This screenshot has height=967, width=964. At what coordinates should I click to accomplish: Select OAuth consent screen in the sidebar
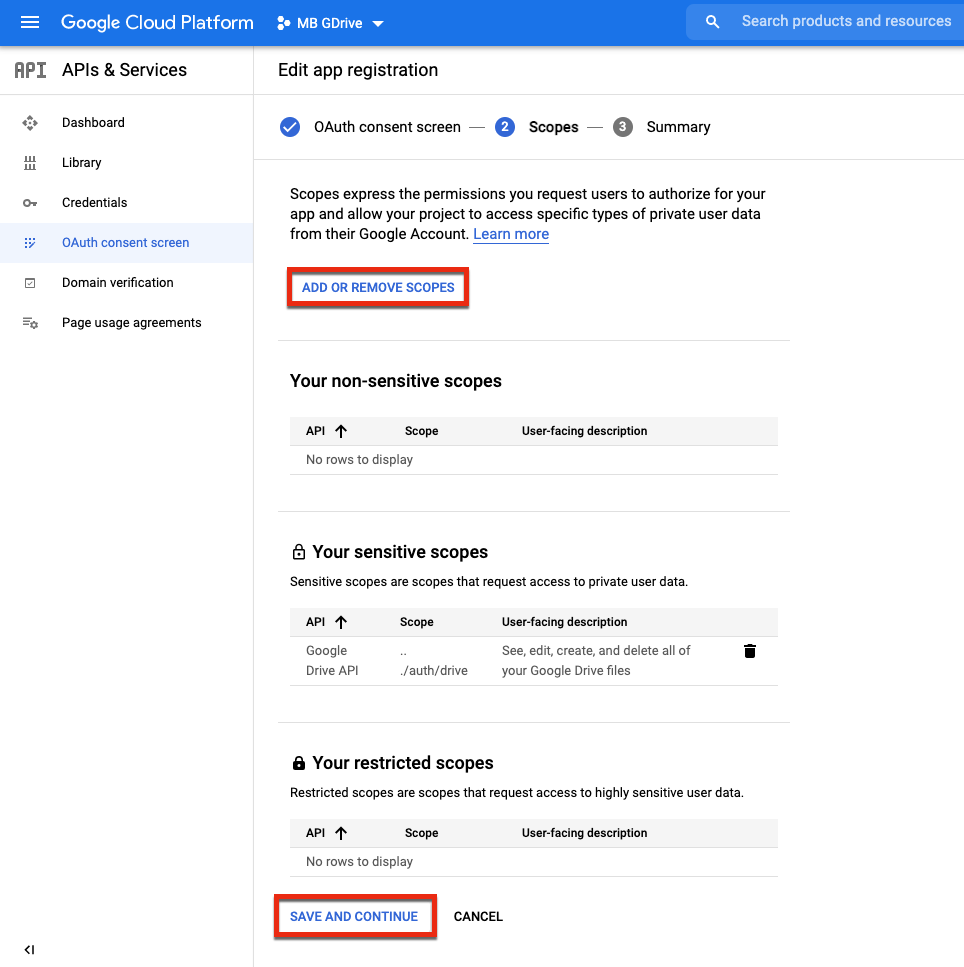click(x=125, y=243)
